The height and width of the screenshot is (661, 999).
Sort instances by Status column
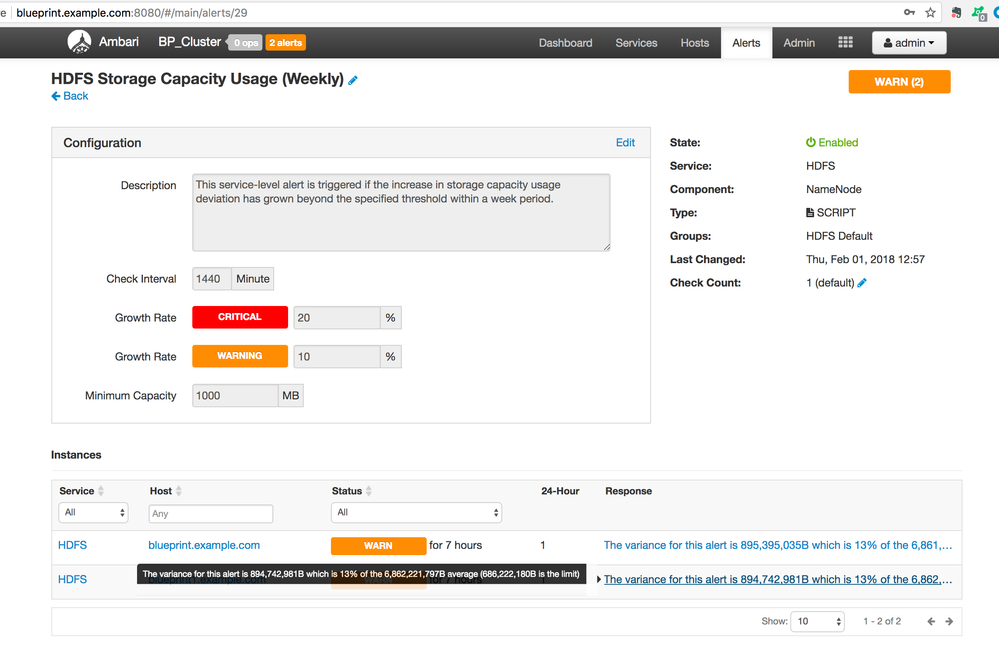(x=369, y=491)
